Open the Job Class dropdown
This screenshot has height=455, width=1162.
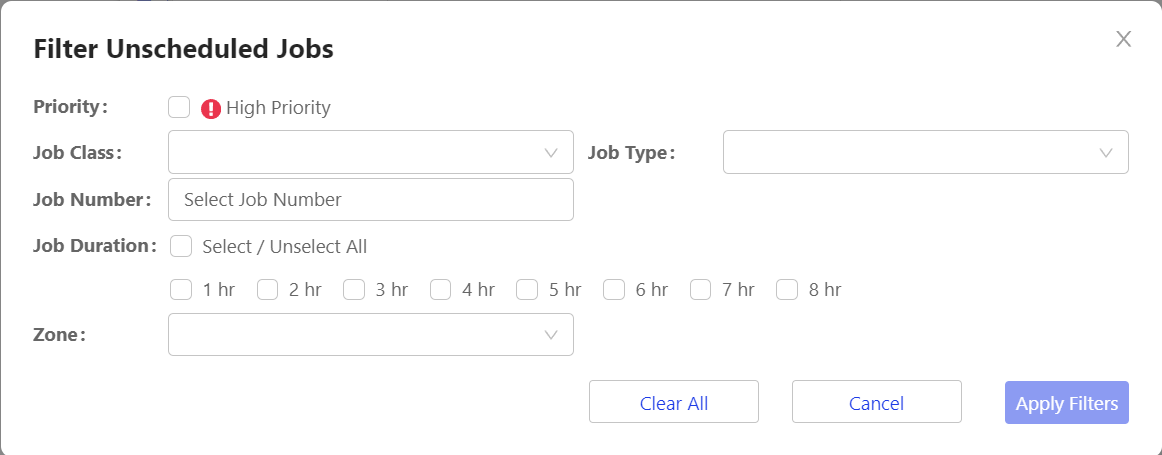[x=371, y=153]
